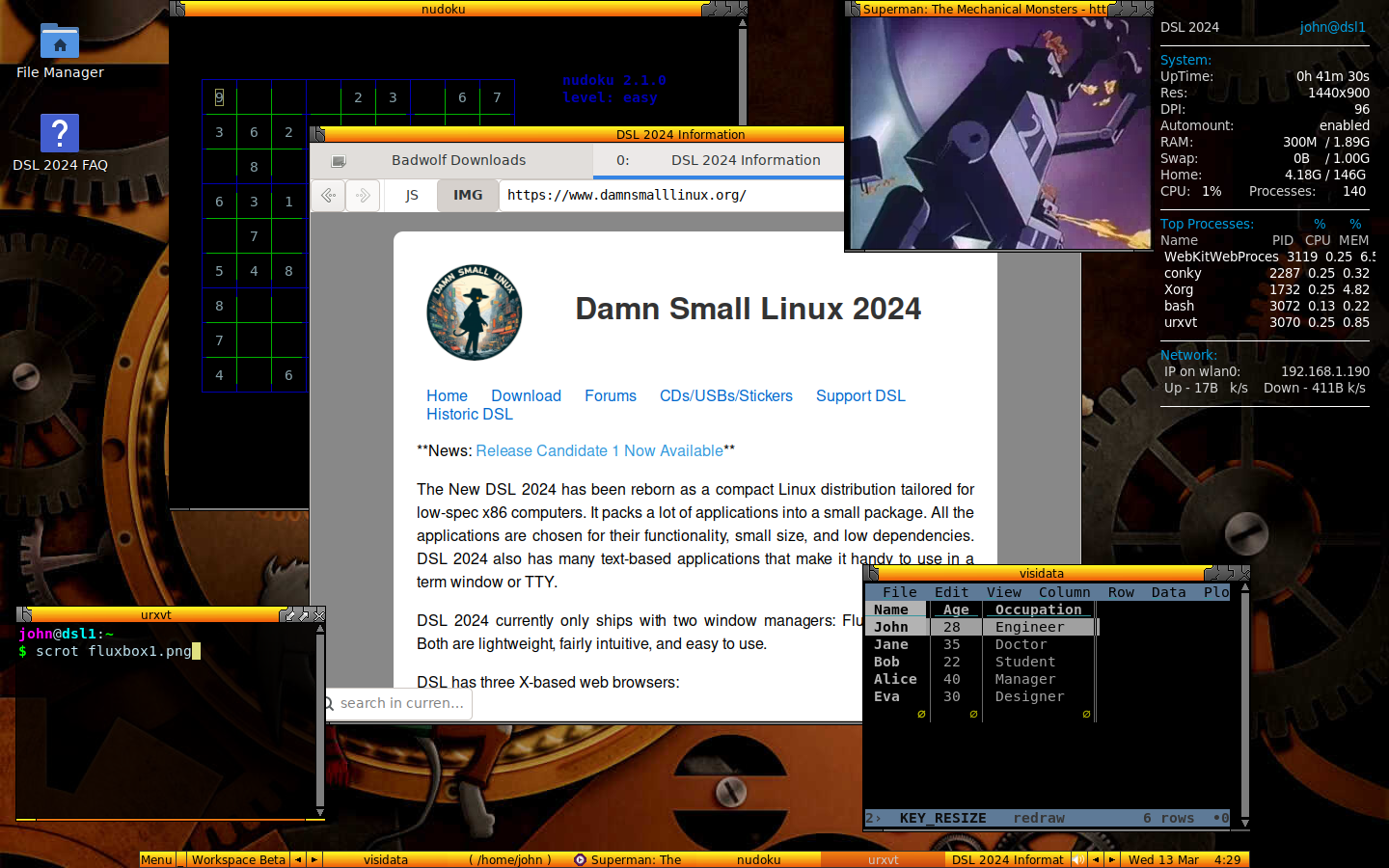Switch to the Badwolf Downloads tab

(451, 161)
